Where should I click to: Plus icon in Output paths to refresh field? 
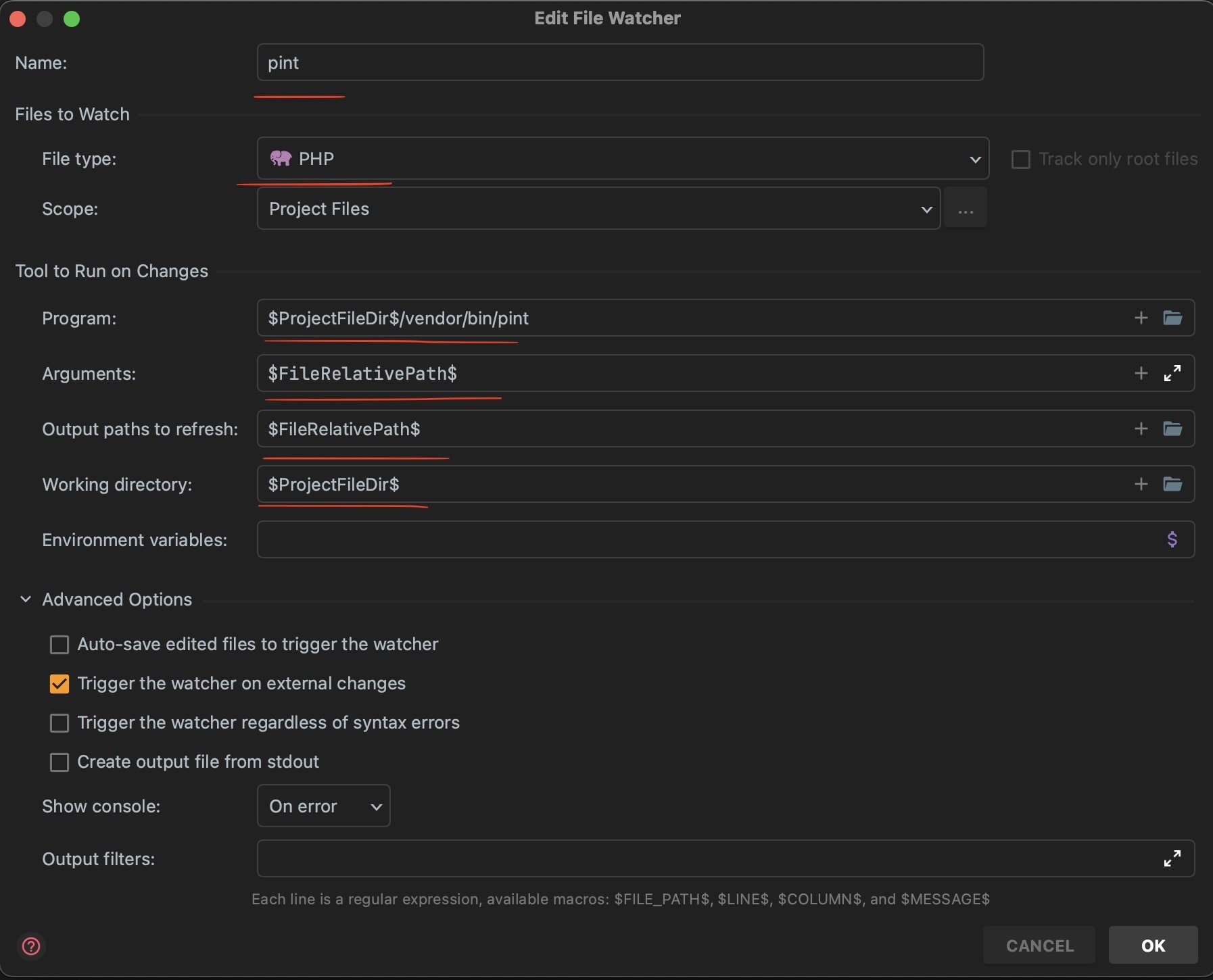tap(1141, 428)
